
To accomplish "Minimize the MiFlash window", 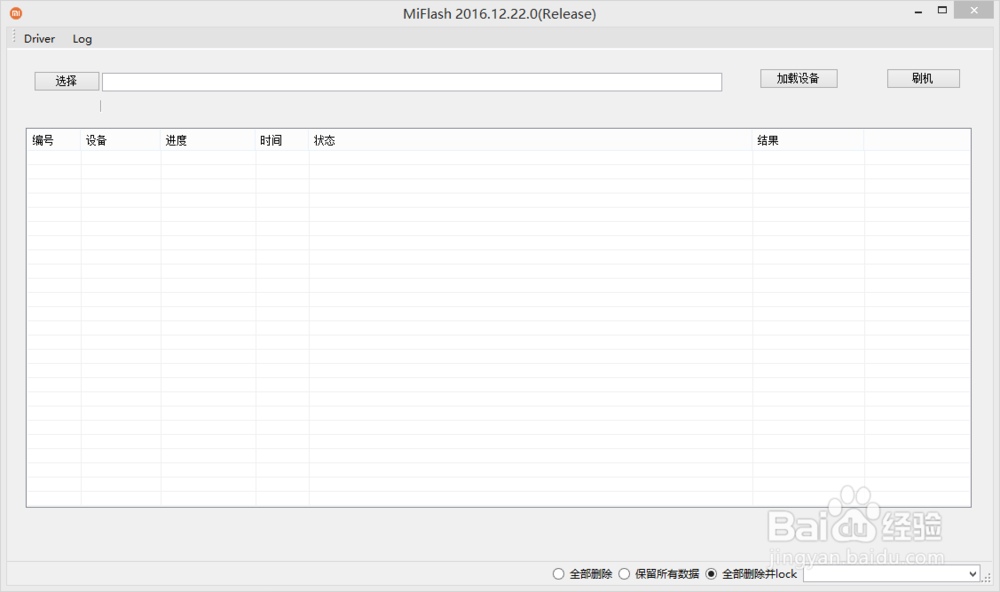I will click(x=917, y=10).
